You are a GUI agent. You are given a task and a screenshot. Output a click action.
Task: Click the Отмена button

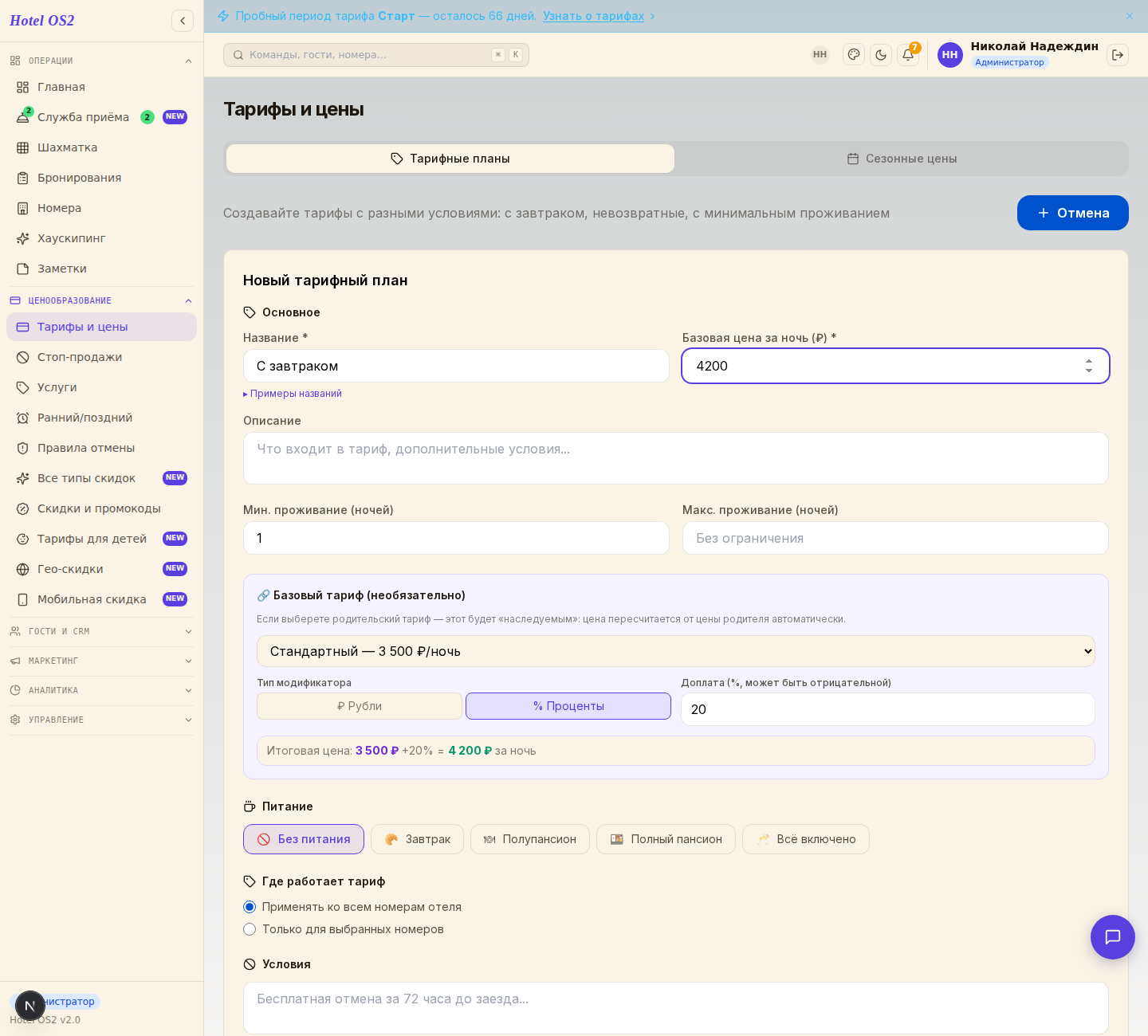point(1073,213)
